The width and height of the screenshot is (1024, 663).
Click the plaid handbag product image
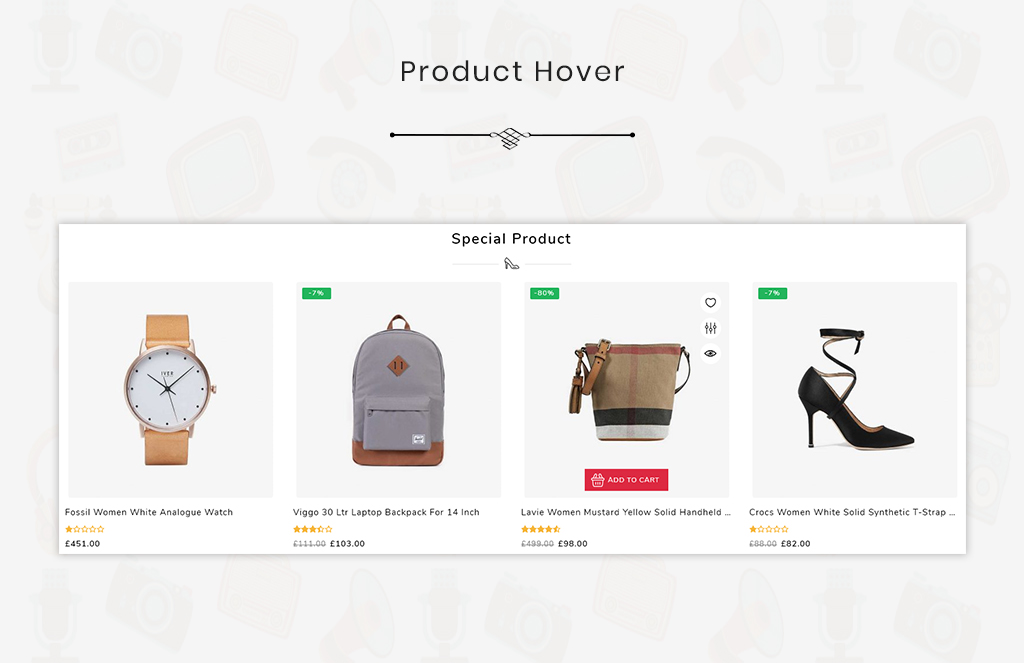(x=626, y=389)
